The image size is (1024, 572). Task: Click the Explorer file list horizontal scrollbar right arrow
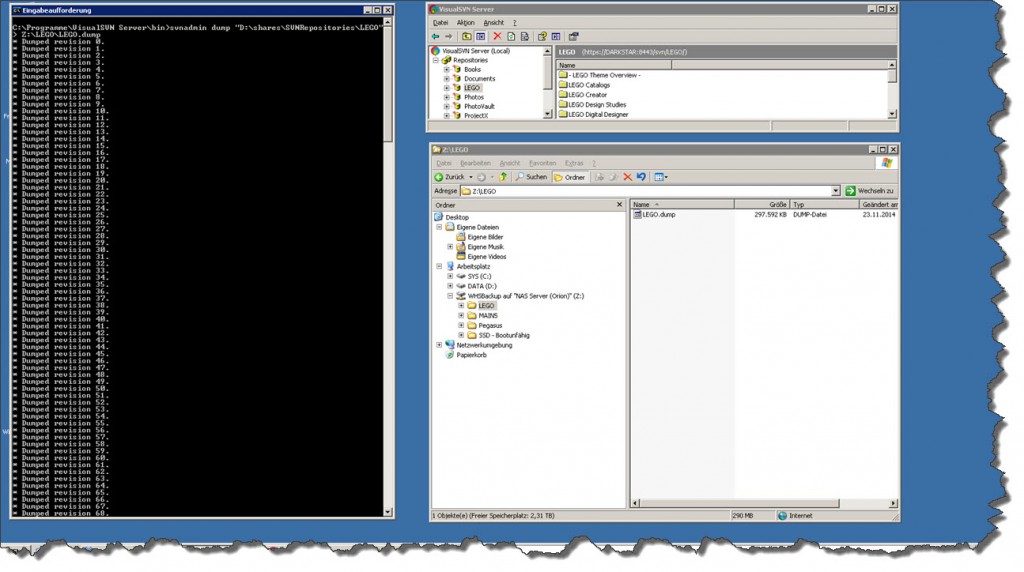click(x=893, y=503)
